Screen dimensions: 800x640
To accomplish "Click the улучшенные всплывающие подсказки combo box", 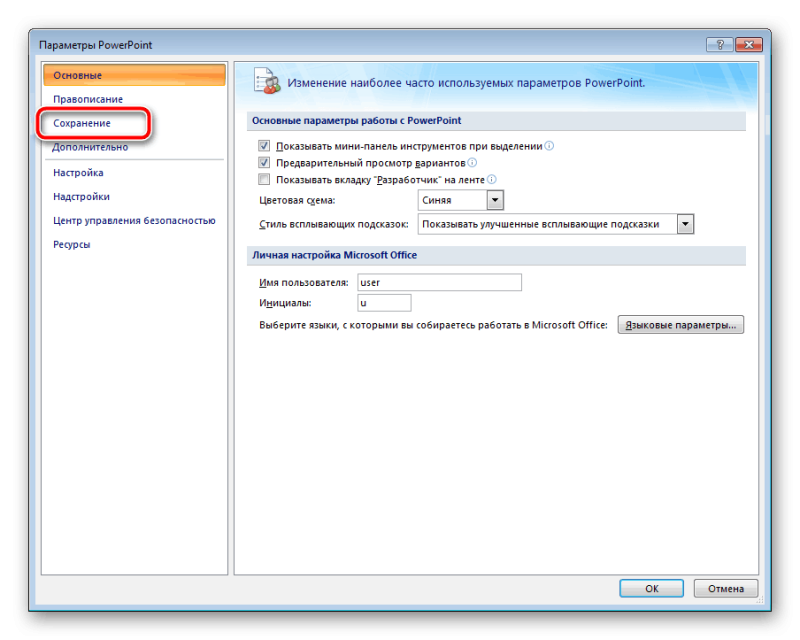I will coord(556,224).
